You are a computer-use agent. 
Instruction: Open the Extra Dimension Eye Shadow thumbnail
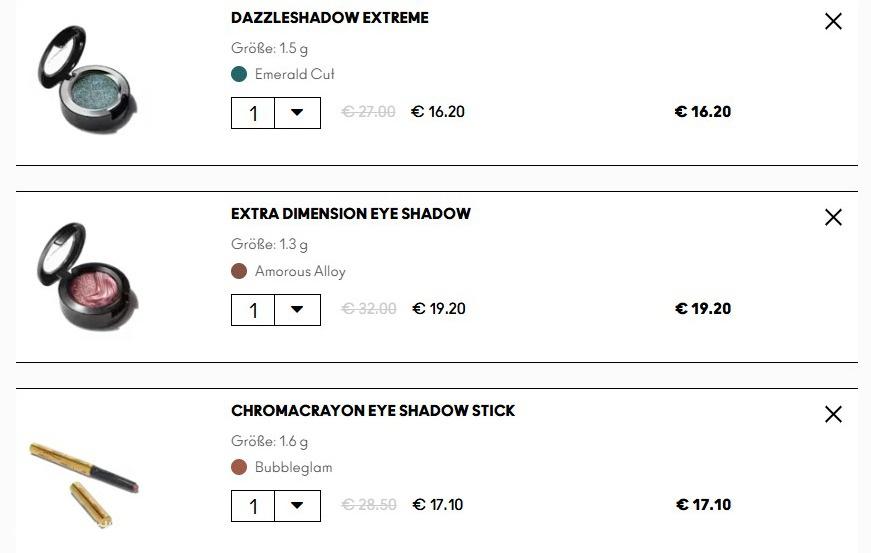(x=87, y=276)
